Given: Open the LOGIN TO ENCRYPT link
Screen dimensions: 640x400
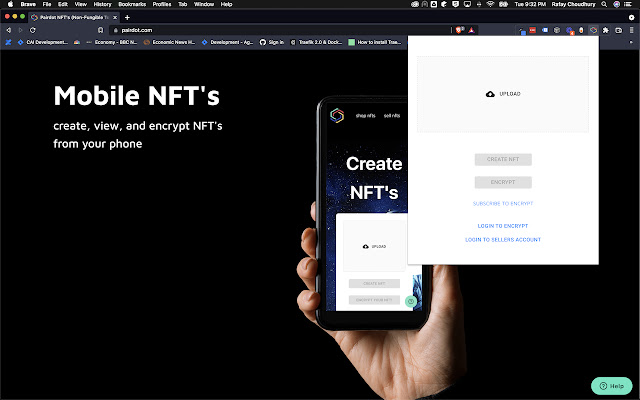Looking at the screenshot, I should click(x=503, y=226).
